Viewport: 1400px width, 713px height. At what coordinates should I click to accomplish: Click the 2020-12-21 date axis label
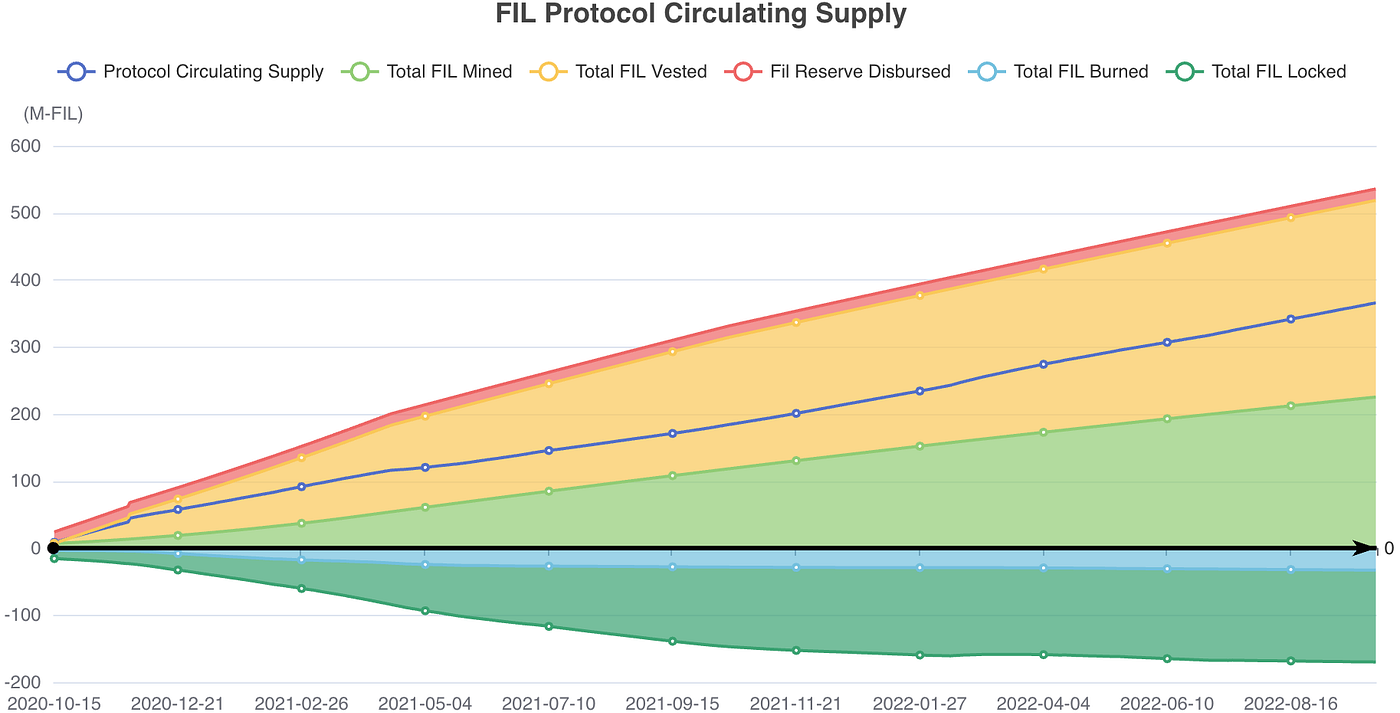tap(177, 704)
